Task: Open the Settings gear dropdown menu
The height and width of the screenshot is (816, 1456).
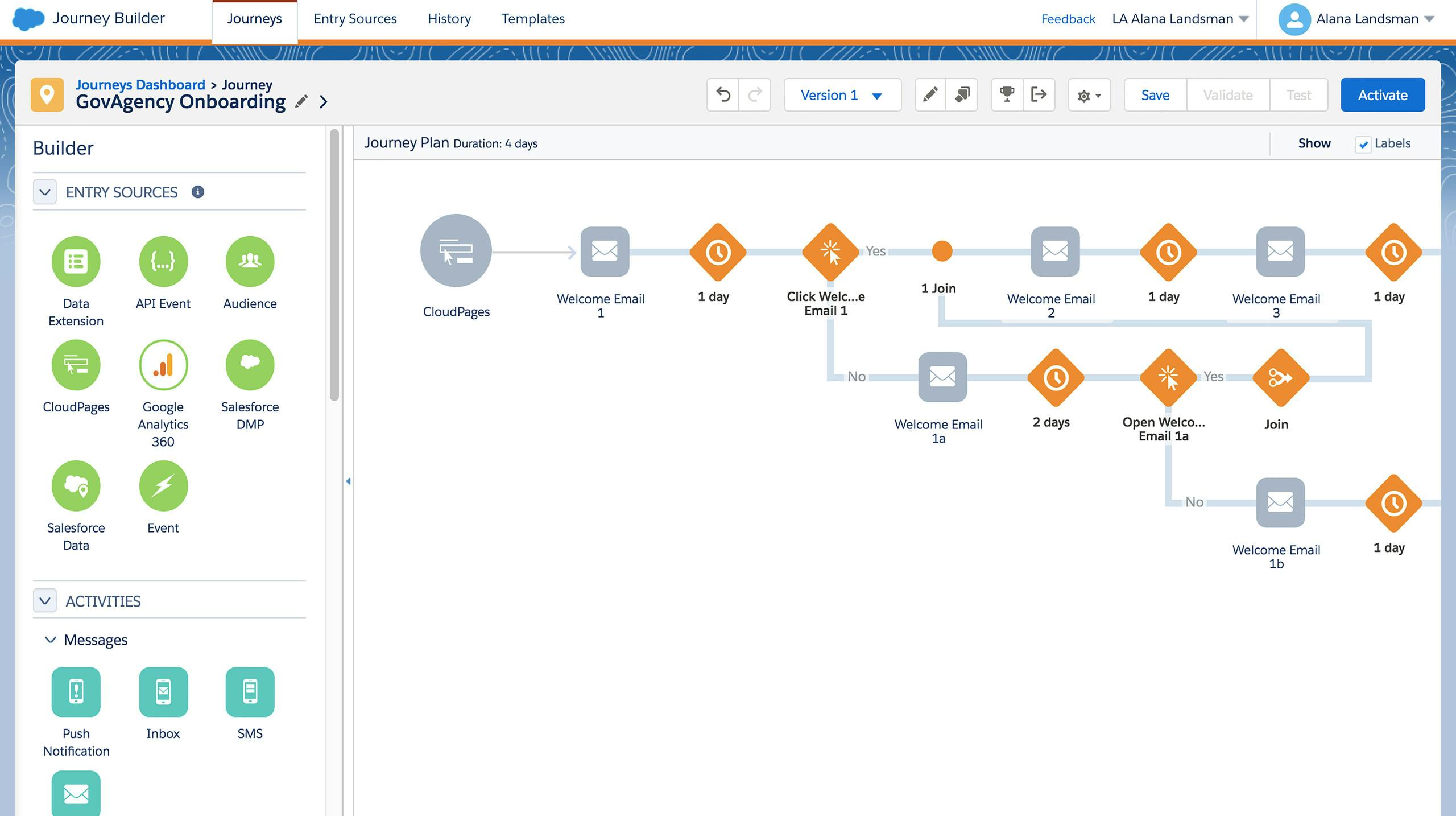Action: (1089, 94)
